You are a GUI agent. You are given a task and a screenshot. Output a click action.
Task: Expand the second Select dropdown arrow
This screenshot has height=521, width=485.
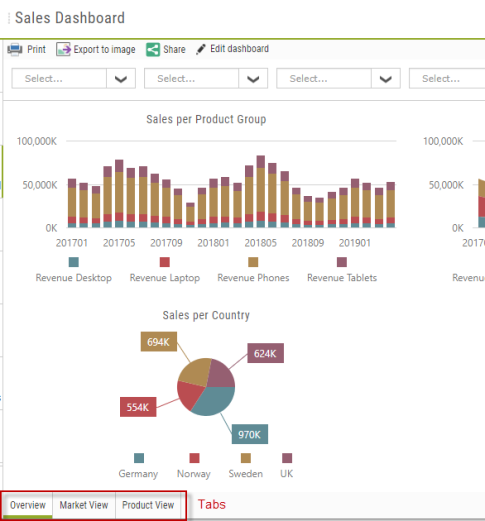point(253,79)
